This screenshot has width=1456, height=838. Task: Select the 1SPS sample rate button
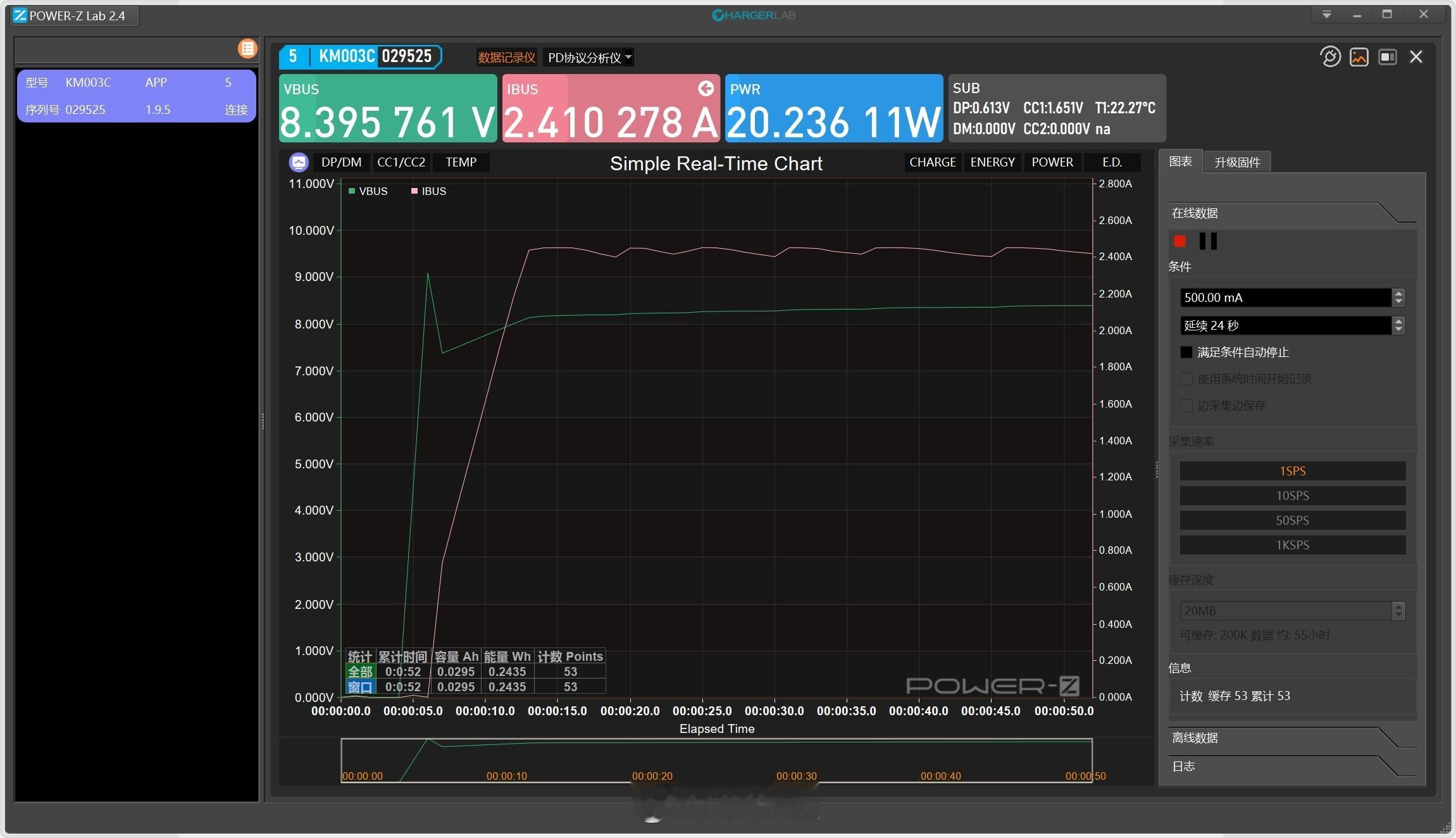click(1290, 470)
